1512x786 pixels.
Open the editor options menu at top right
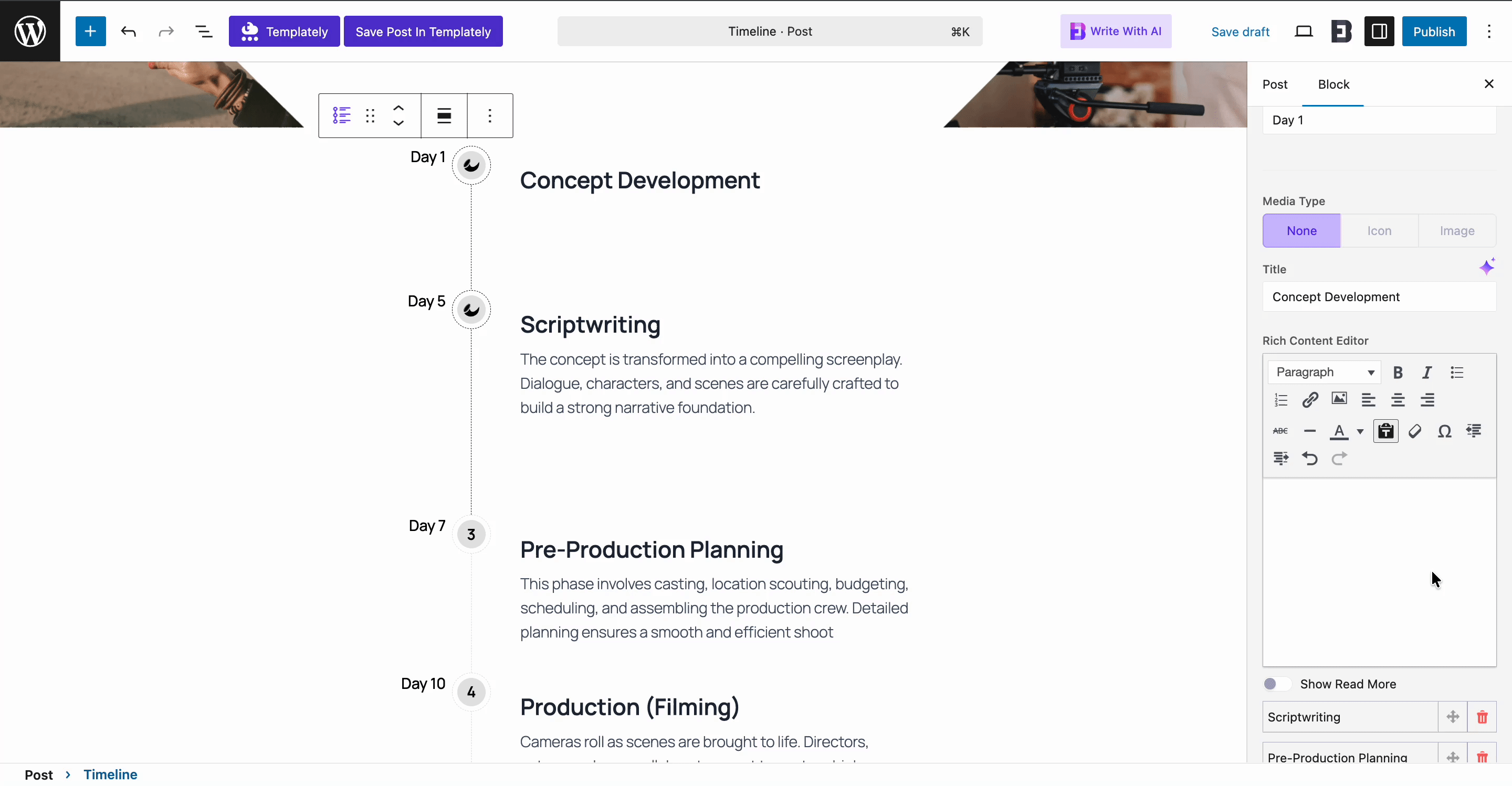pyautogui.click(x=1490, y=31)
